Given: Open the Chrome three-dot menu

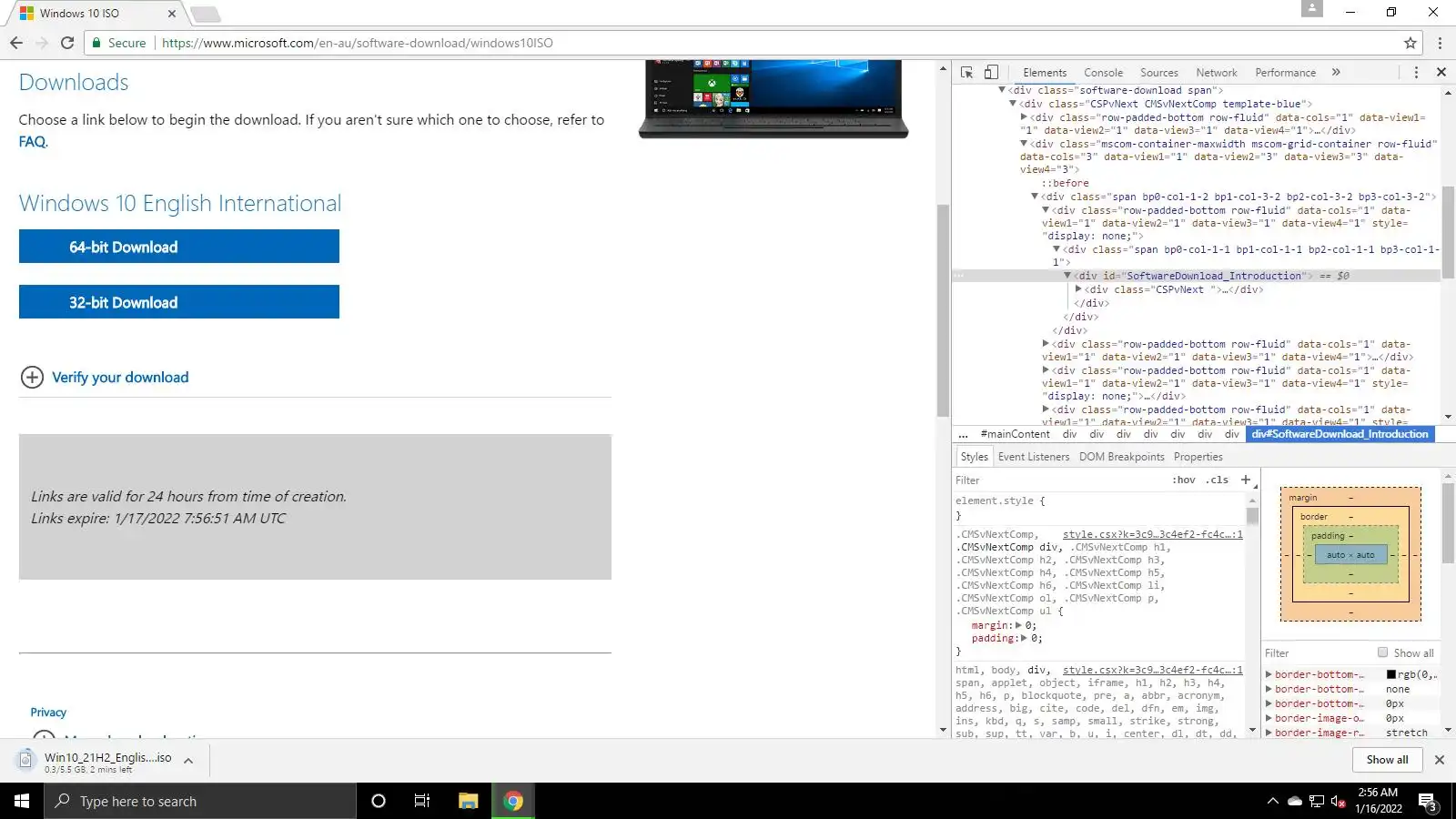Looking at the screenshot, I should click(x=1440, y=43).
